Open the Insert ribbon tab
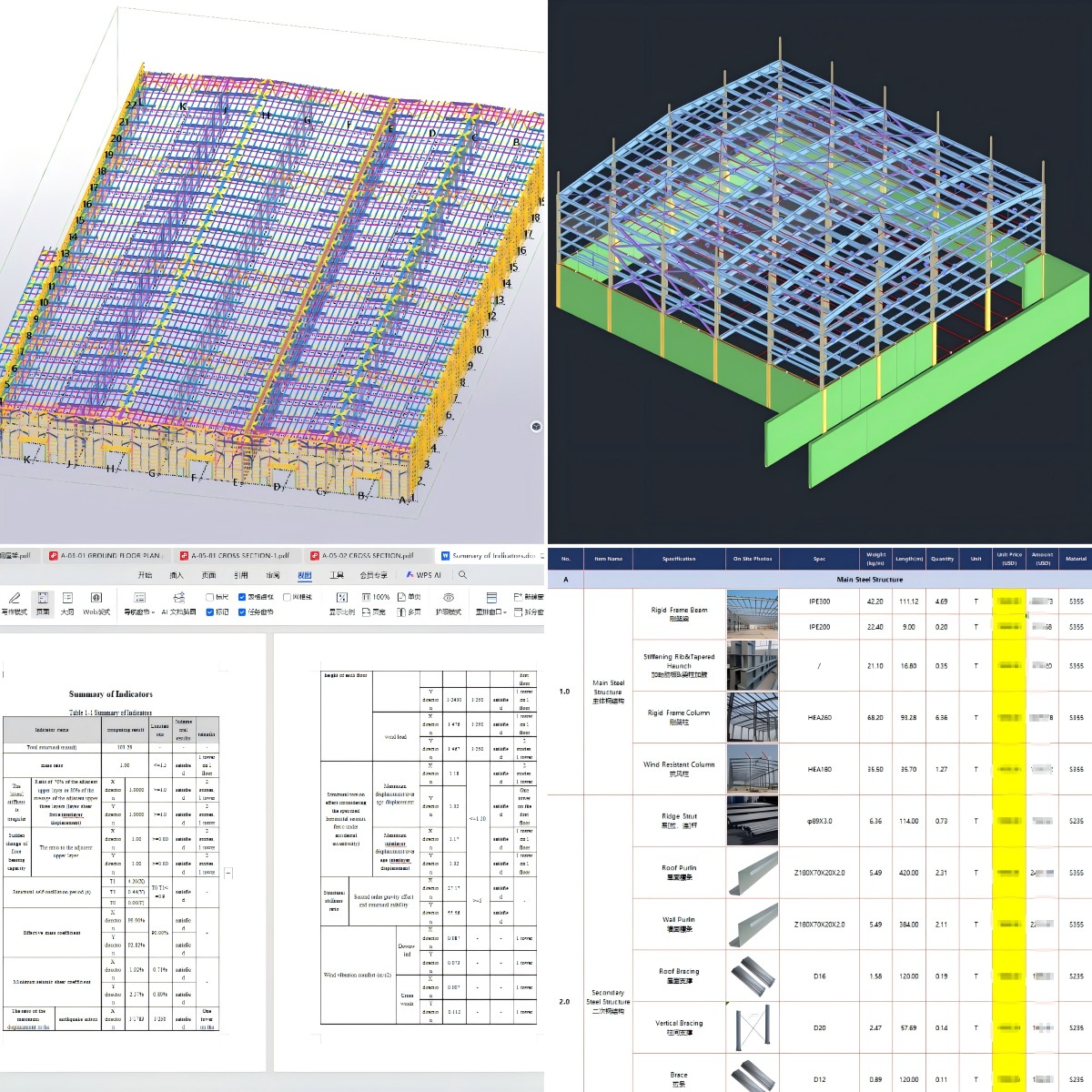The image size is (1092, 1092). click(x=177, y=575)
